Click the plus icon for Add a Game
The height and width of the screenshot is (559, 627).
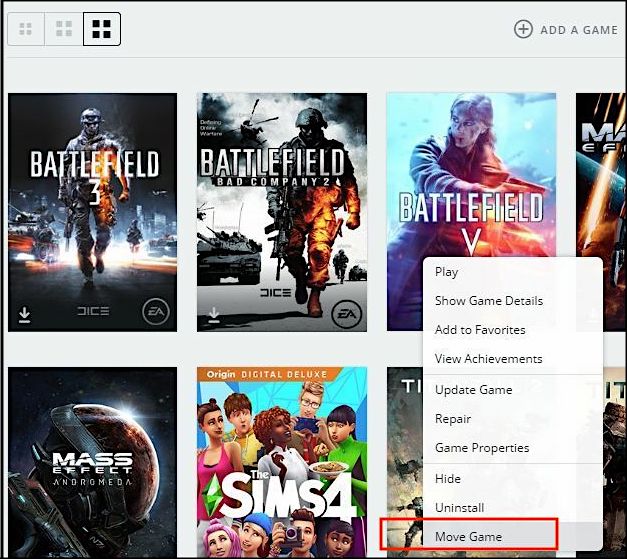coord(523,29)
